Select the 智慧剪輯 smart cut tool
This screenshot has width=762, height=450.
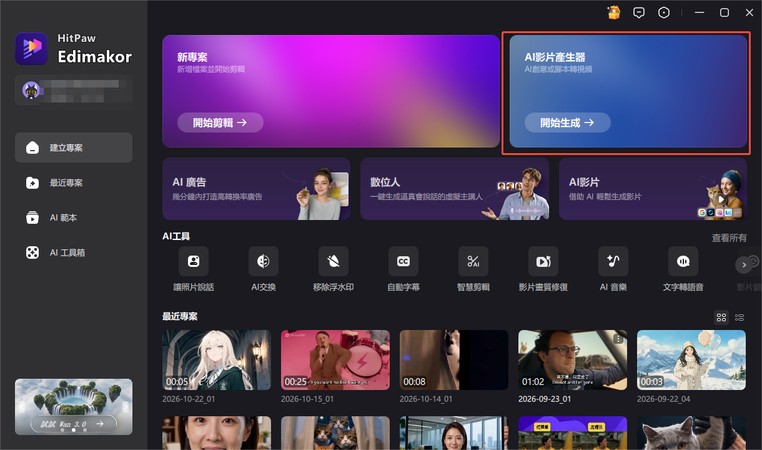pyautogui.click(x=473, y=261)
